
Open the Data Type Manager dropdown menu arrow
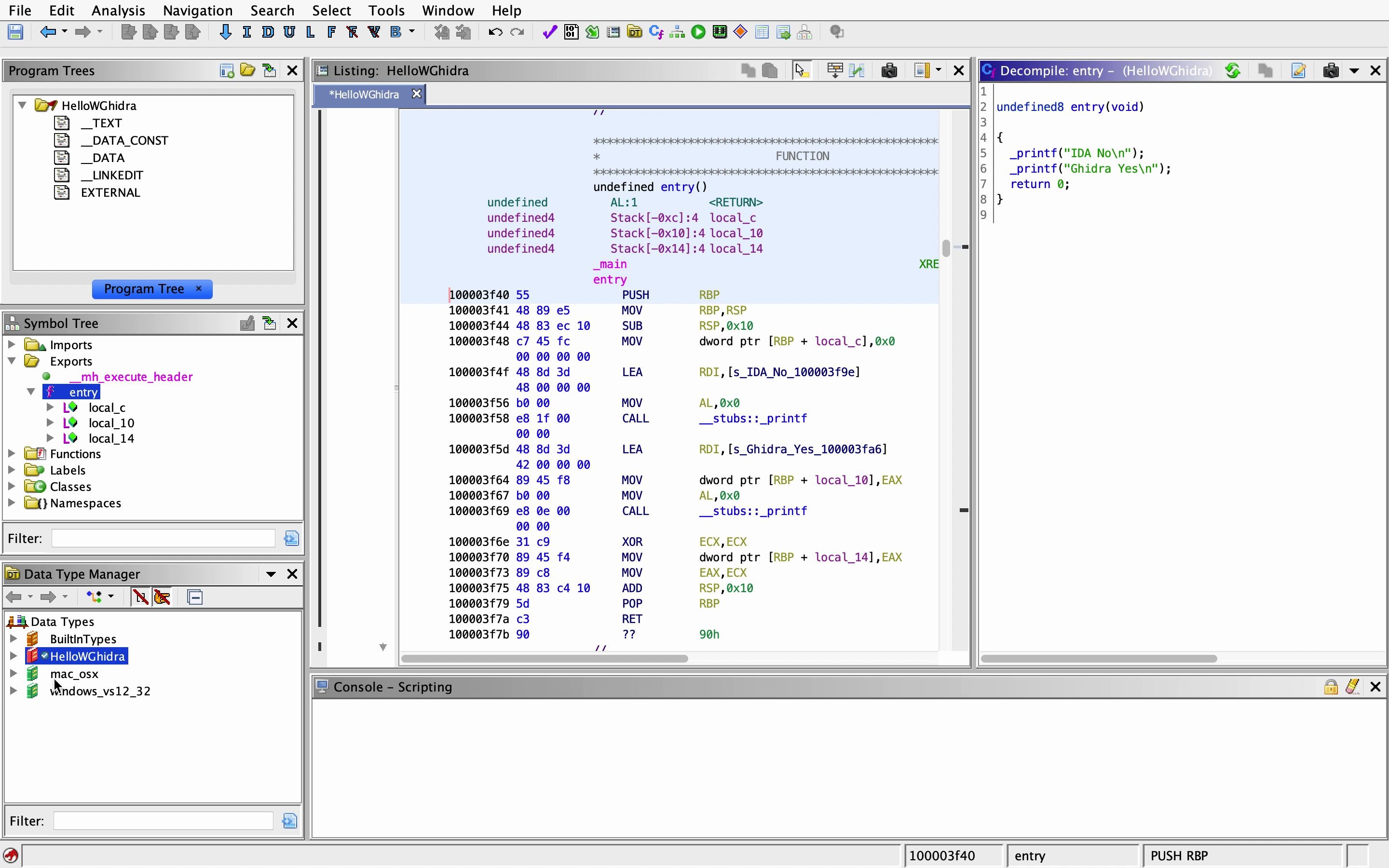point(271,574)
